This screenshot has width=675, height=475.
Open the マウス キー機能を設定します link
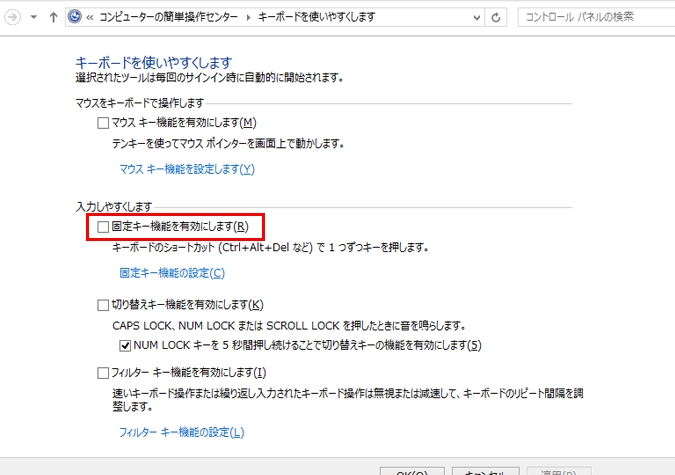[x=187, y=169]
